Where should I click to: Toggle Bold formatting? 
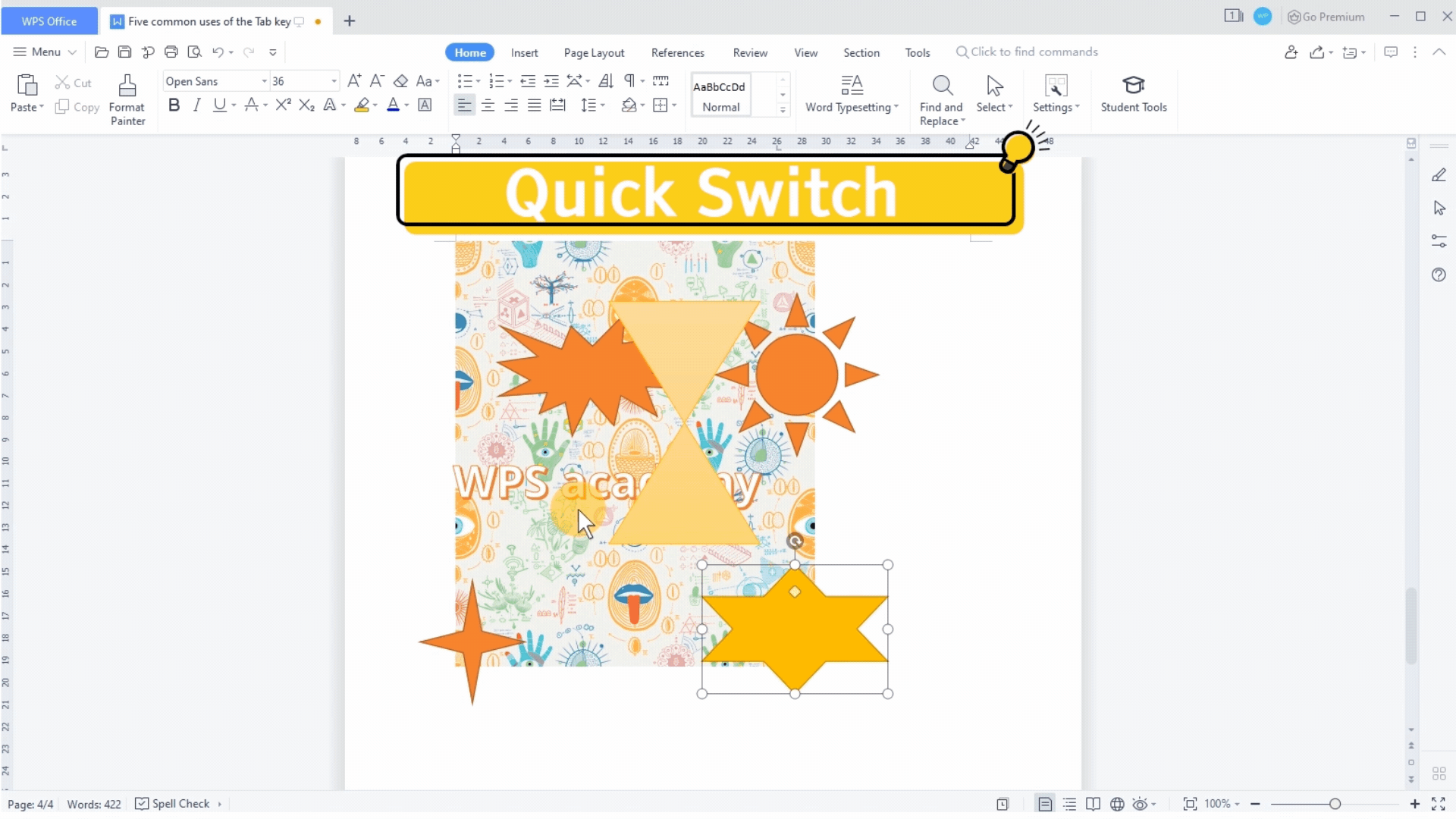click(x=174, y=105)
